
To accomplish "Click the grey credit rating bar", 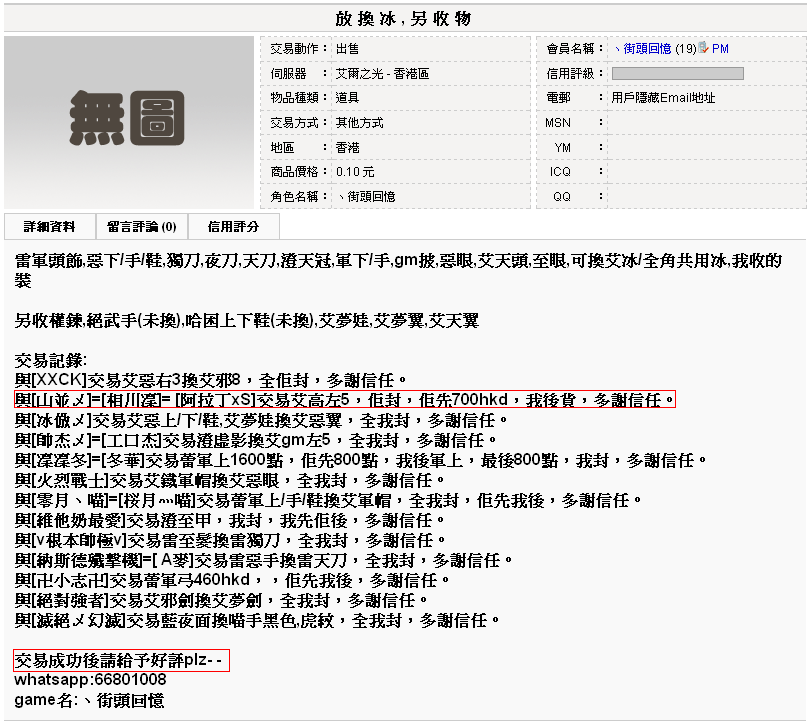I will coord(677,74).
